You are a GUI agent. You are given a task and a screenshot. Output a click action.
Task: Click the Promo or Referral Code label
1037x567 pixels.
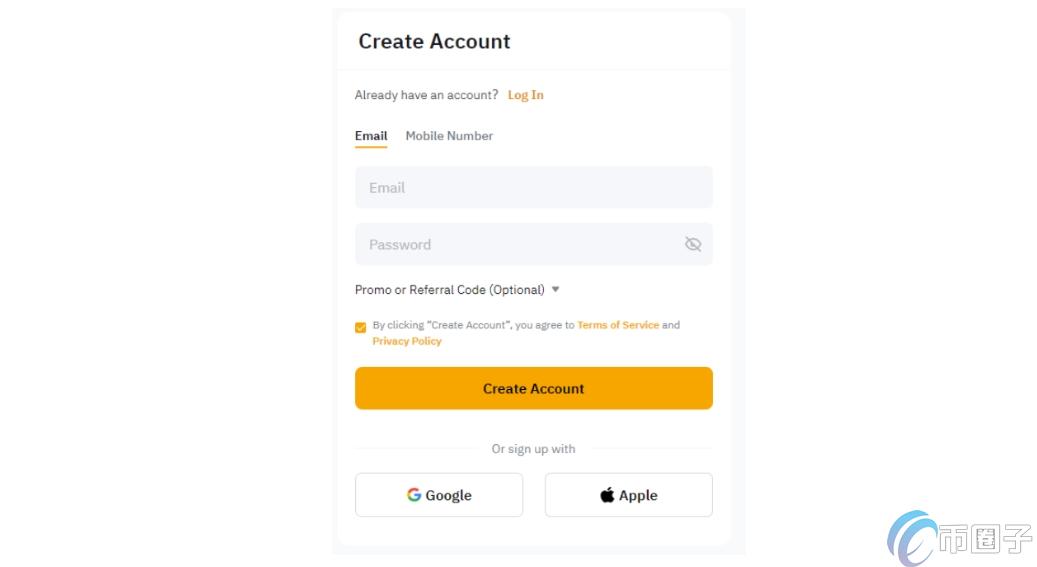449,290
